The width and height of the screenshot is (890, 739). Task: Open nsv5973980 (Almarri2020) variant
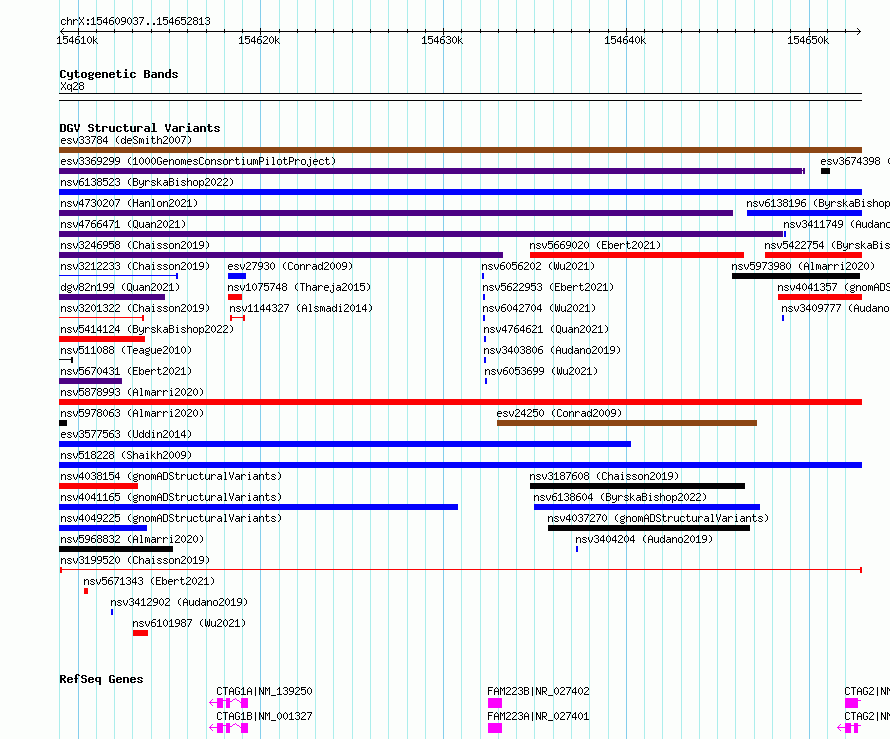tap(803, 266)
